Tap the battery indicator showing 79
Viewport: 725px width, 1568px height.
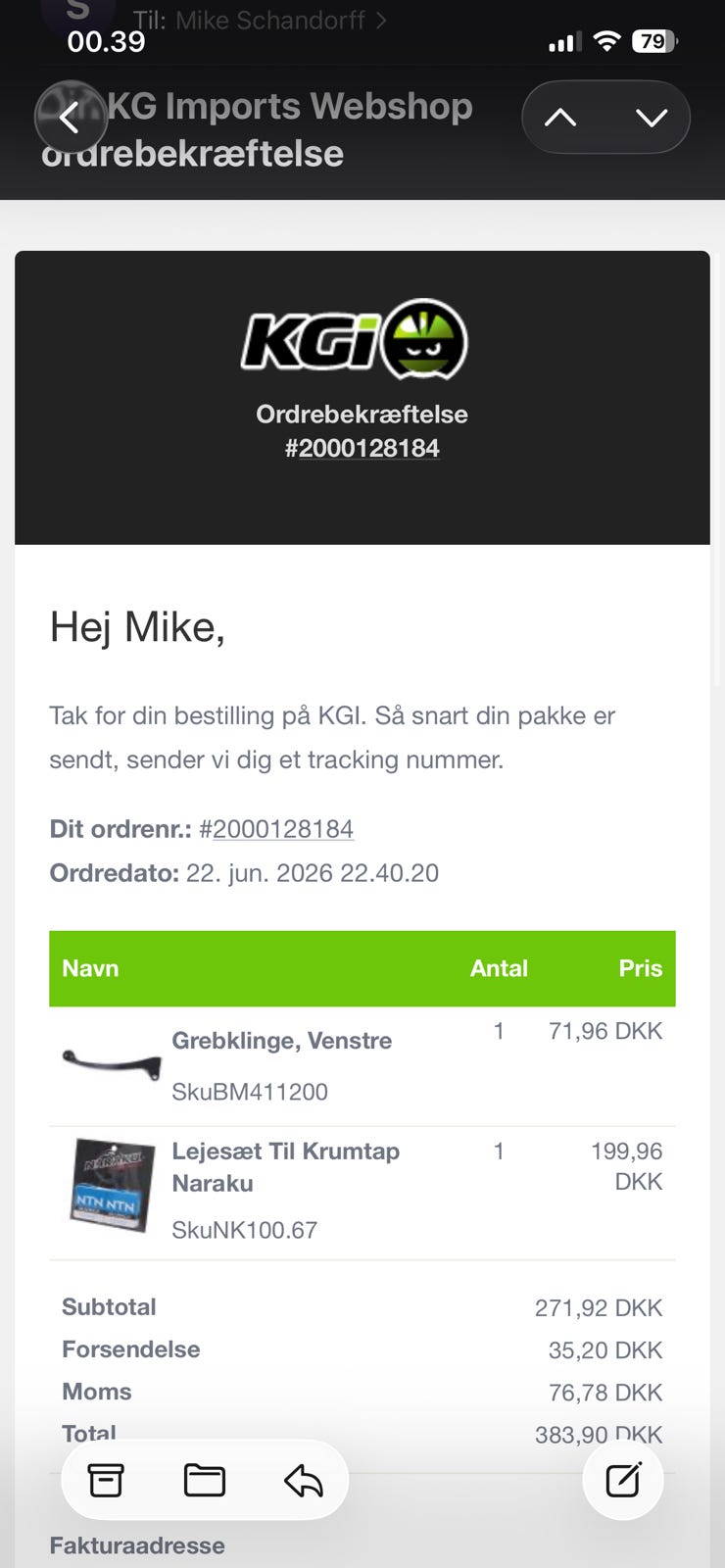click(x=654, y=41)
